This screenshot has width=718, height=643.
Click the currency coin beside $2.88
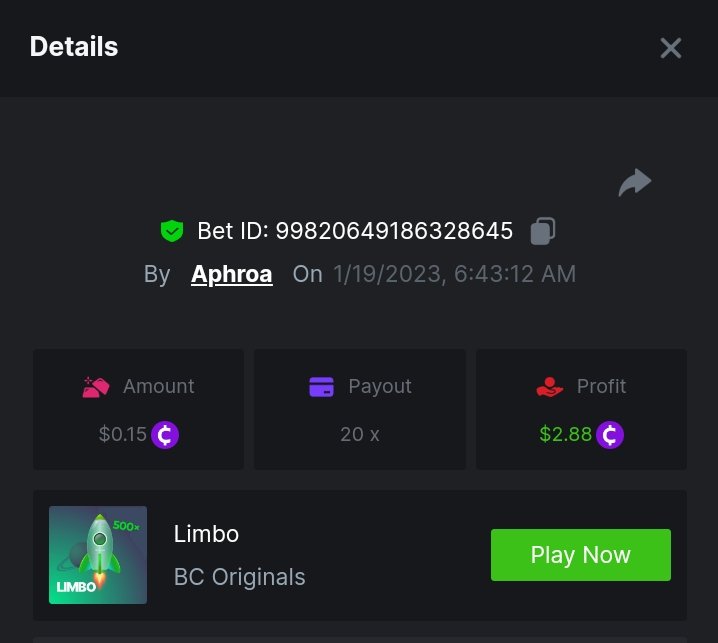click(x=610, y=435)
